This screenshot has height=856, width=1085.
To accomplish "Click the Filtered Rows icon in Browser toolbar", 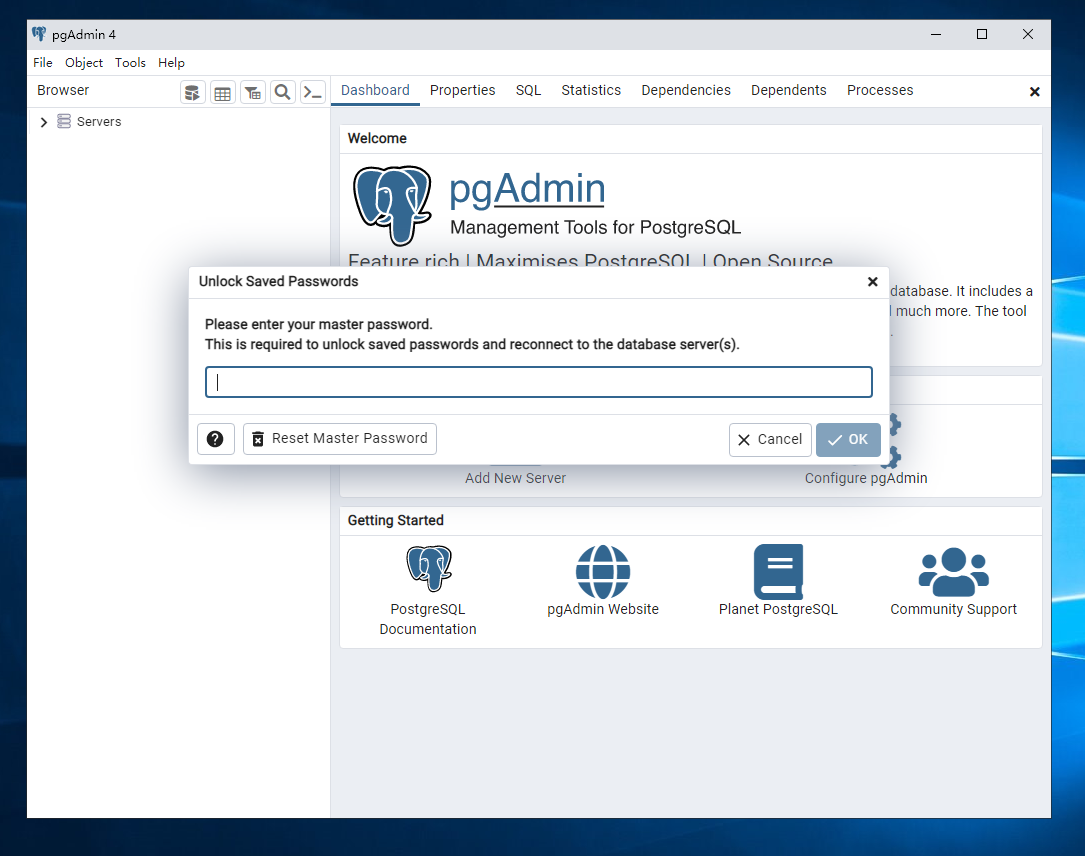I will point(253,92).
